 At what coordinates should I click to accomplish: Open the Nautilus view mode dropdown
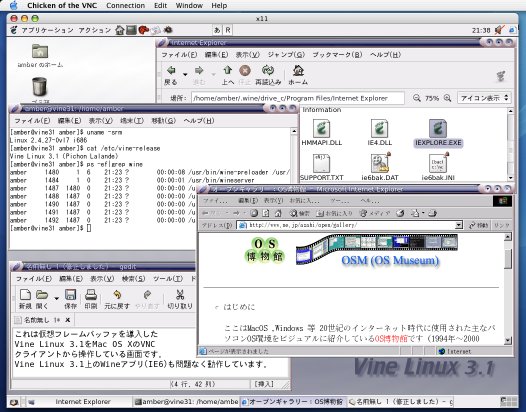(x=484, y=98)
